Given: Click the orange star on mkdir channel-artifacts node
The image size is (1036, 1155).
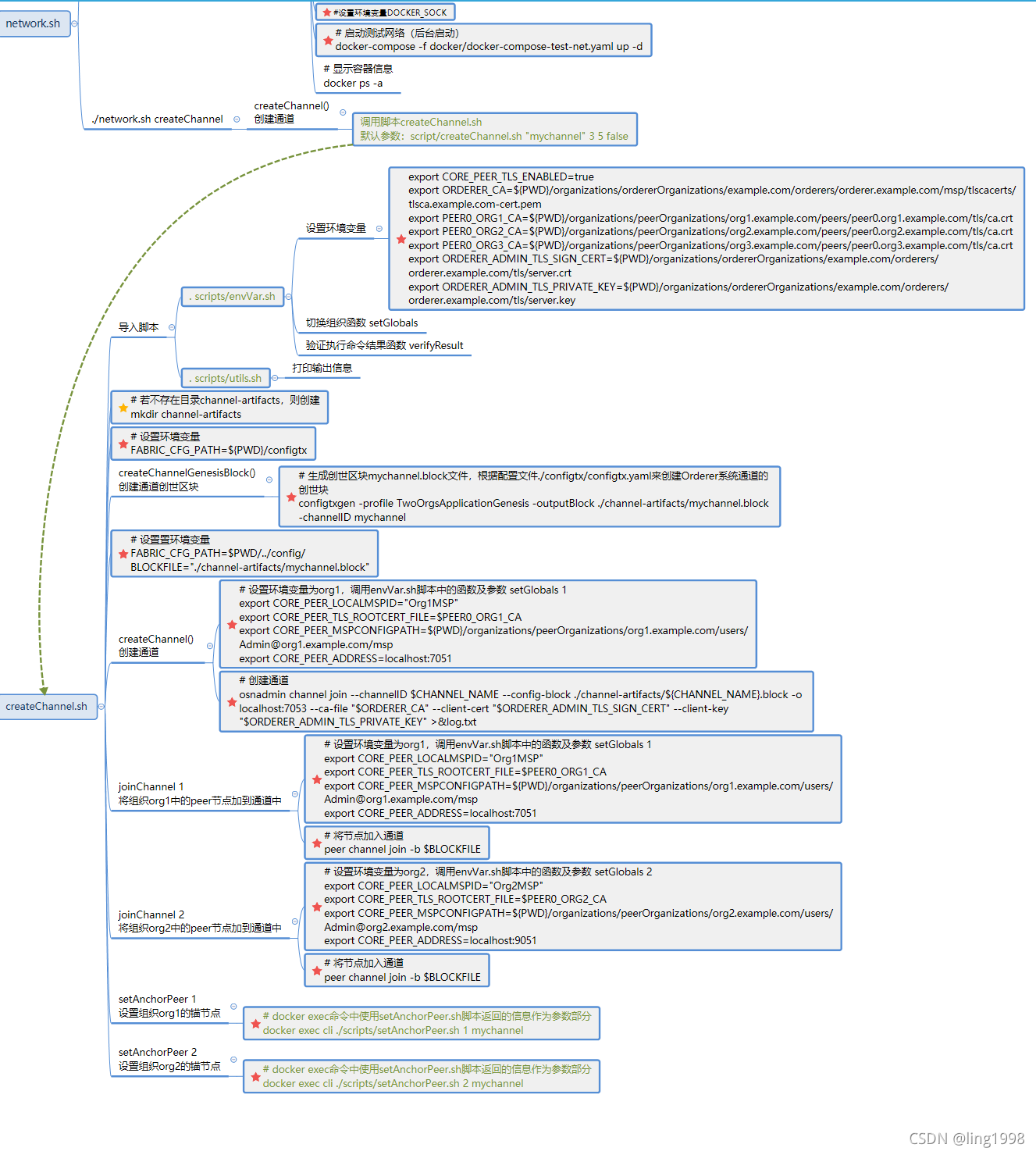Looking at the screenshot, I should (123, 407).
